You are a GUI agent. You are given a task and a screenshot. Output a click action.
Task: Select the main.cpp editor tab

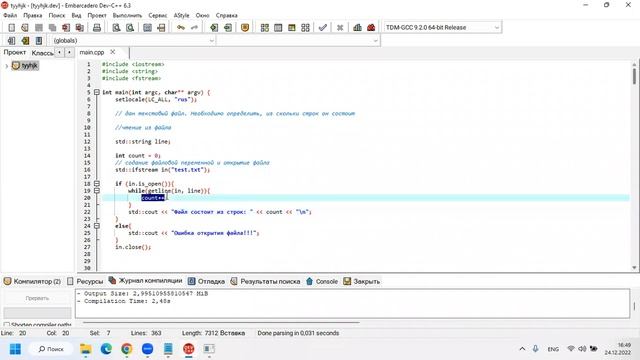pyautogui.click(x=92, y=52)
